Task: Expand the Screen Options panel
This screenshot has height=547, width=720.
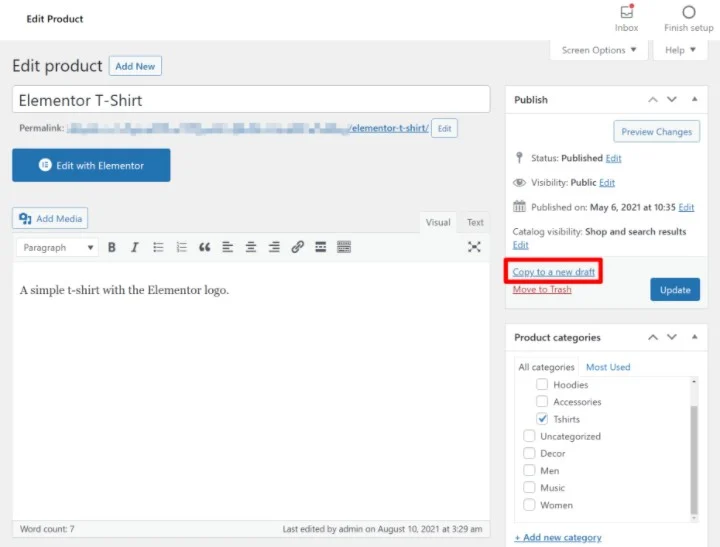Action: click(598, 50)
